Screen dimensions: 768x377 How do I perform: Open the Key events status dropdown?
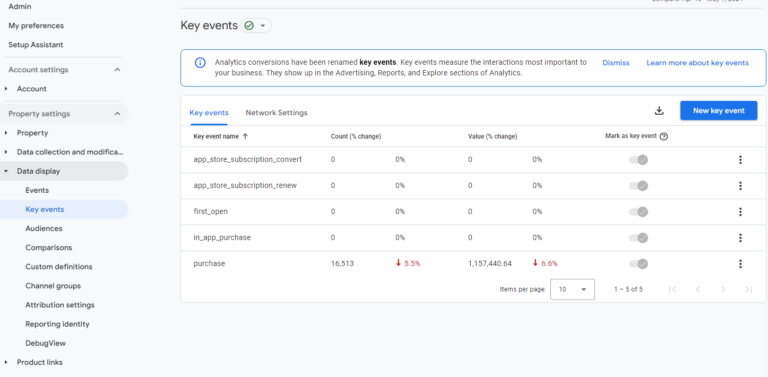[x=256, y=25]
